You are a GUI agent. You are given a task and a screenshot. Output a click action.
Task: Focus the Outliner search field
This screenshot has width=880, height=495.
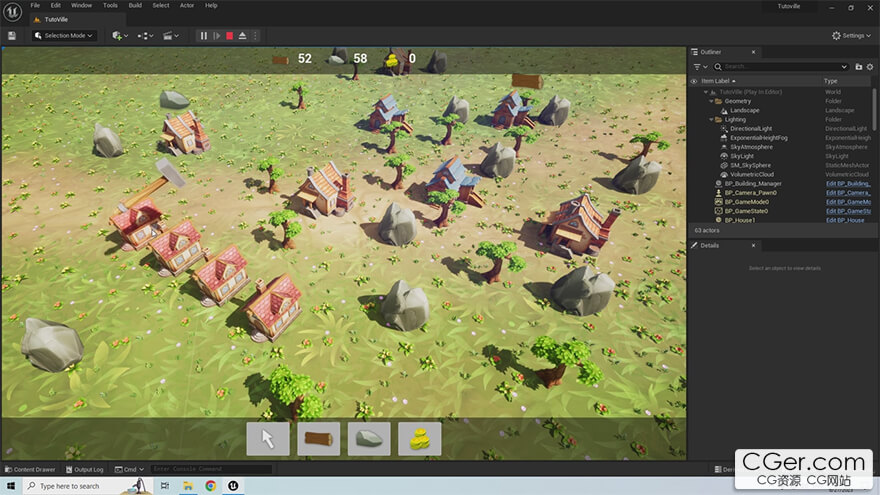780,67
